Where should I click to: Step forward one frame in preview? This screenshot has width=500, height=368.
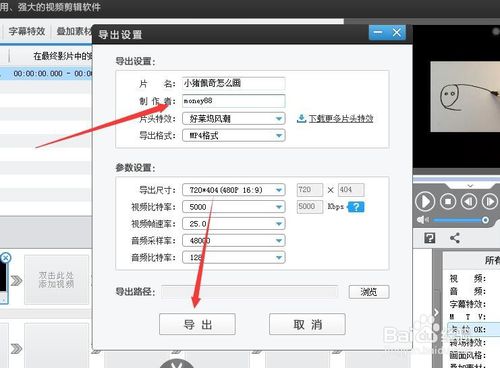[x=490, y=202]
